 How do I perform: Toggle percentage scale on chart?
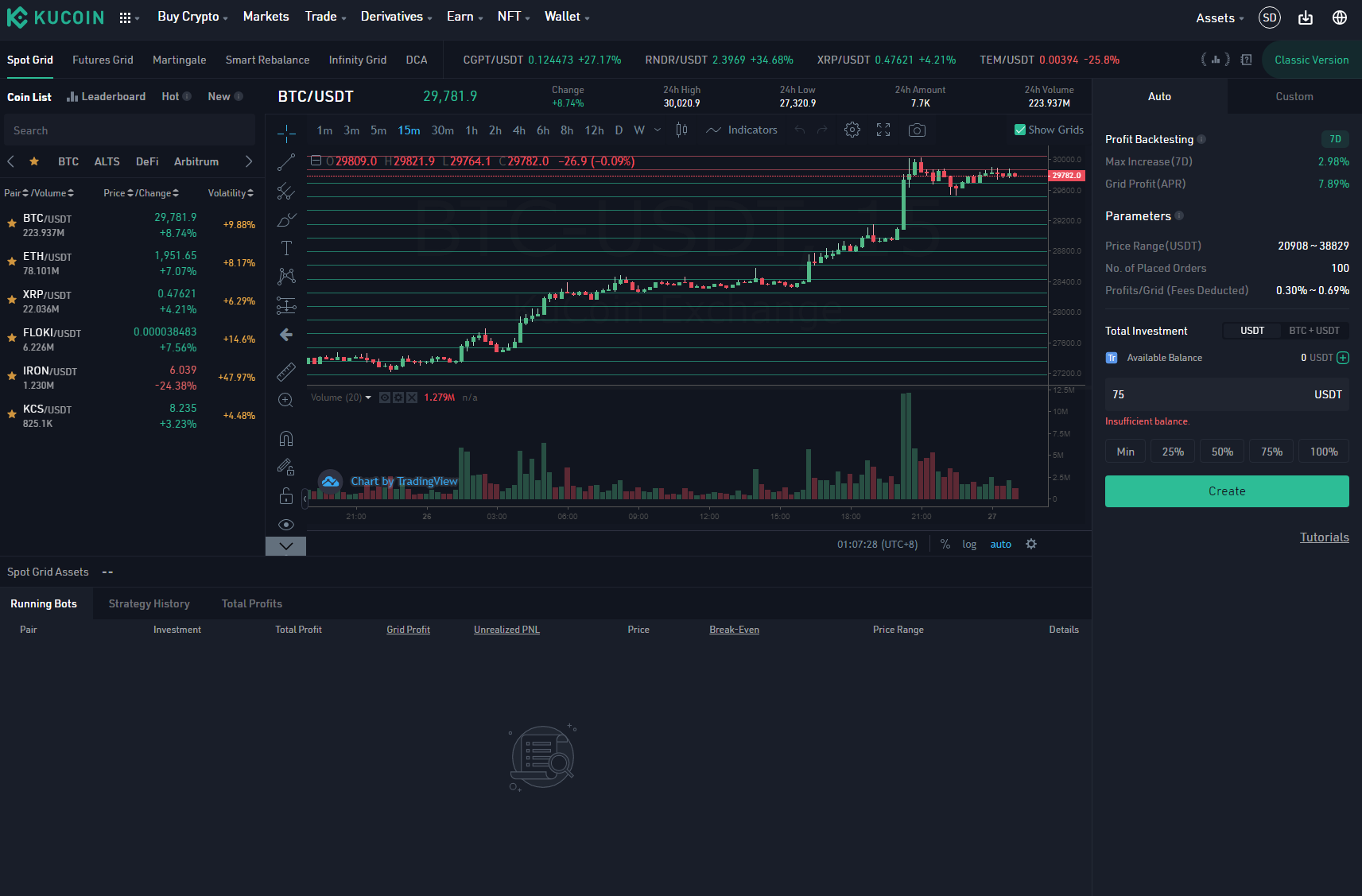pyautogui.click(x=945, y=544)
